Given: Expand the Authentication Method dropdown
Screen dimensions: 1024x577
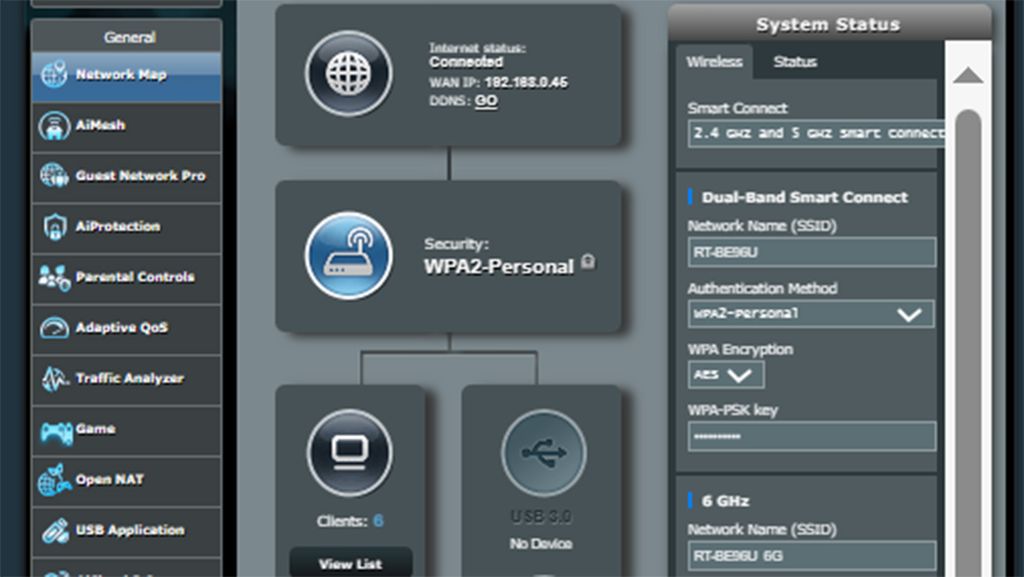Looking at the screenshot, I should click(x=810, y=314).
